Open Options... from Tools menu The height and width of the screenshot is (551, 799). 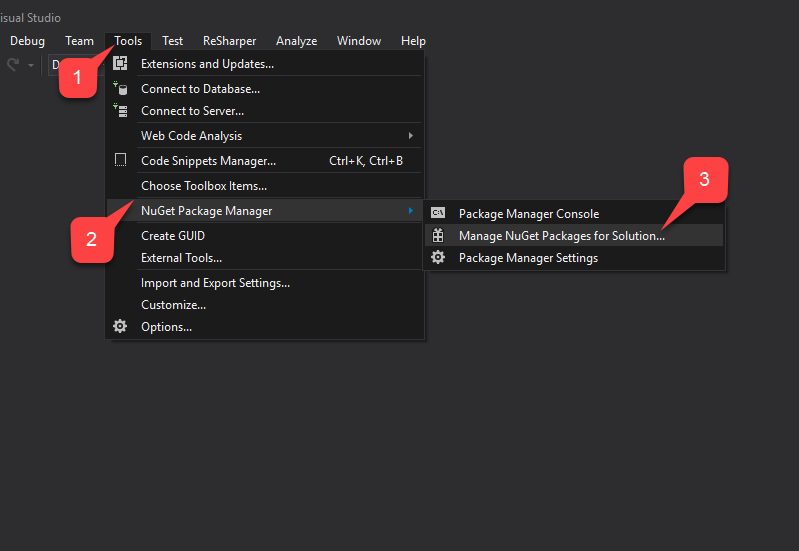(264, 326)
